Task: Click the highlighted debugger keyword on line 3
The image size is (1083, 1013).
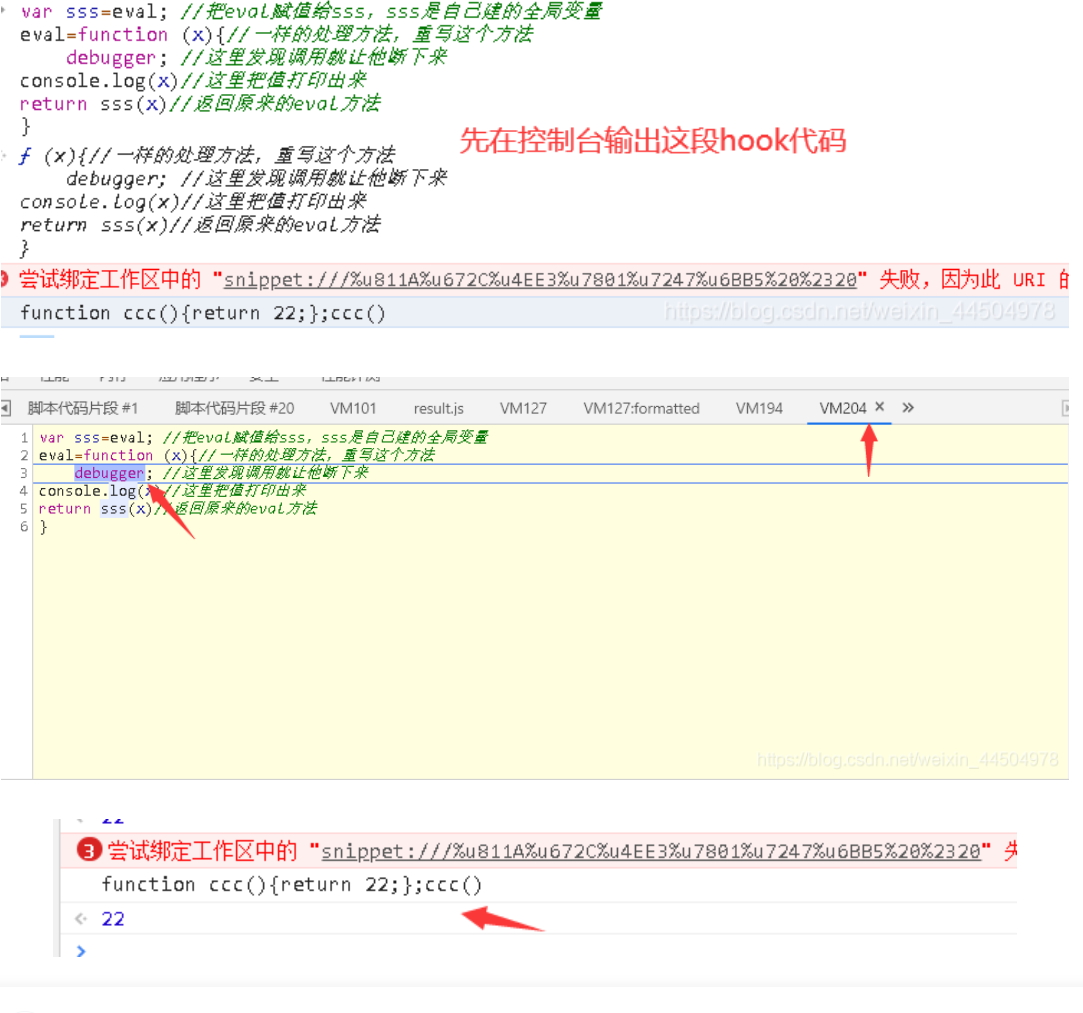Action: tap(109, 473)
